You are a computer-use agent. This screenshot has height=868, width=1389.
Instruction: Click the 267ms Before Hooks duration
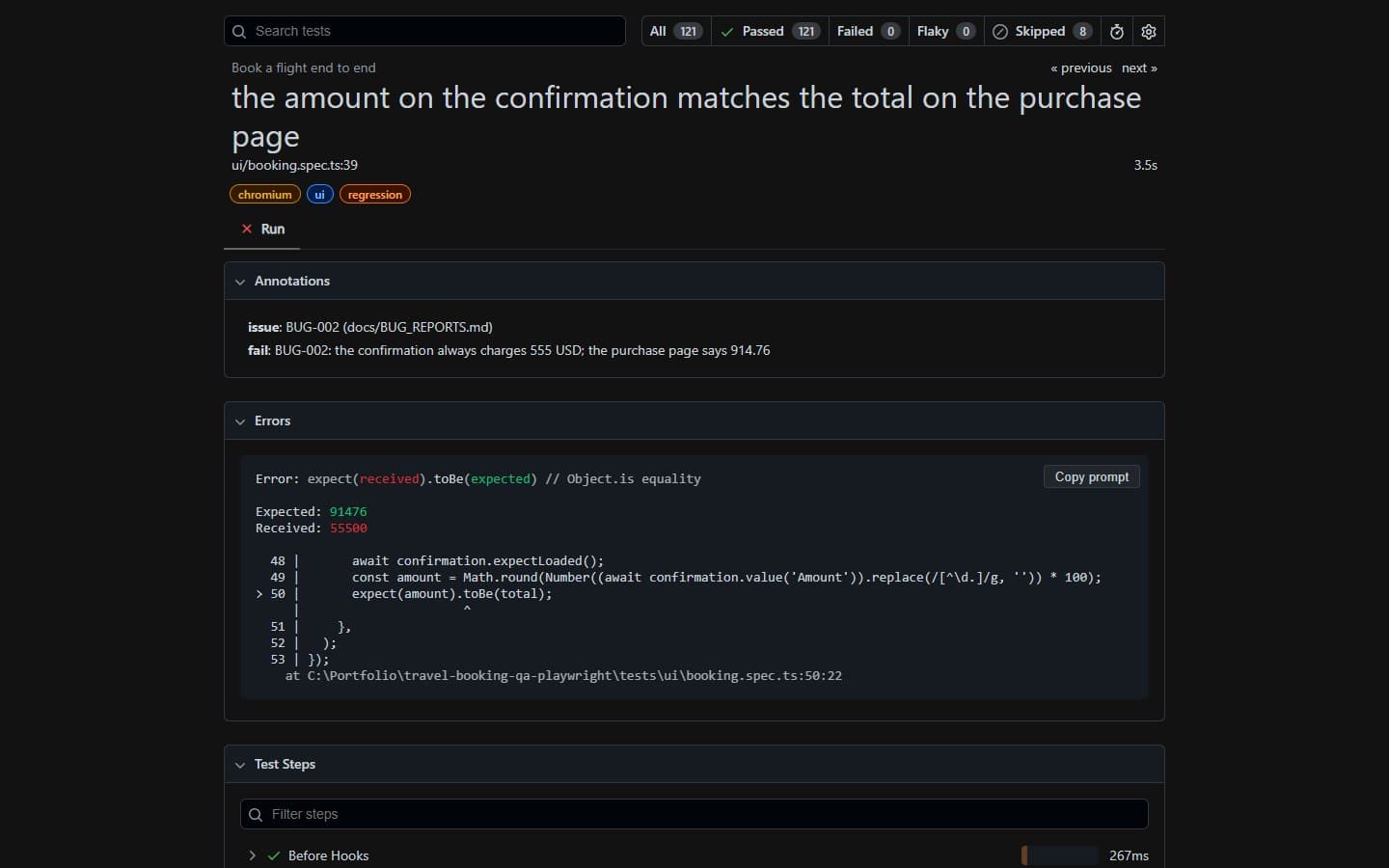pyautogui.click(x=1129, y=856)
